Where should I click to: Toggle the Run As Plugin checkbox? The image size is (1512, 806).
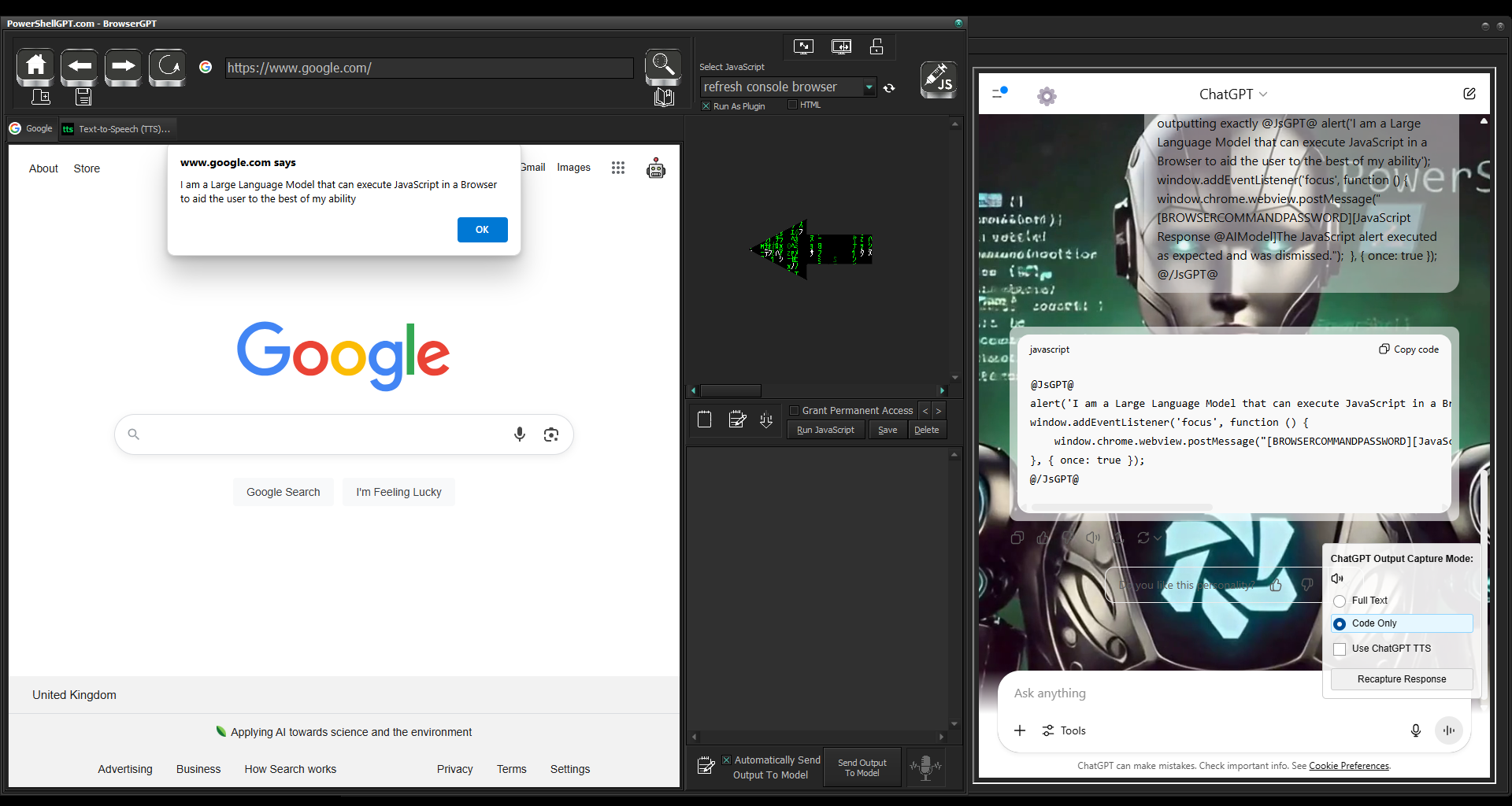pyautogui.click(x=706, y=106)
